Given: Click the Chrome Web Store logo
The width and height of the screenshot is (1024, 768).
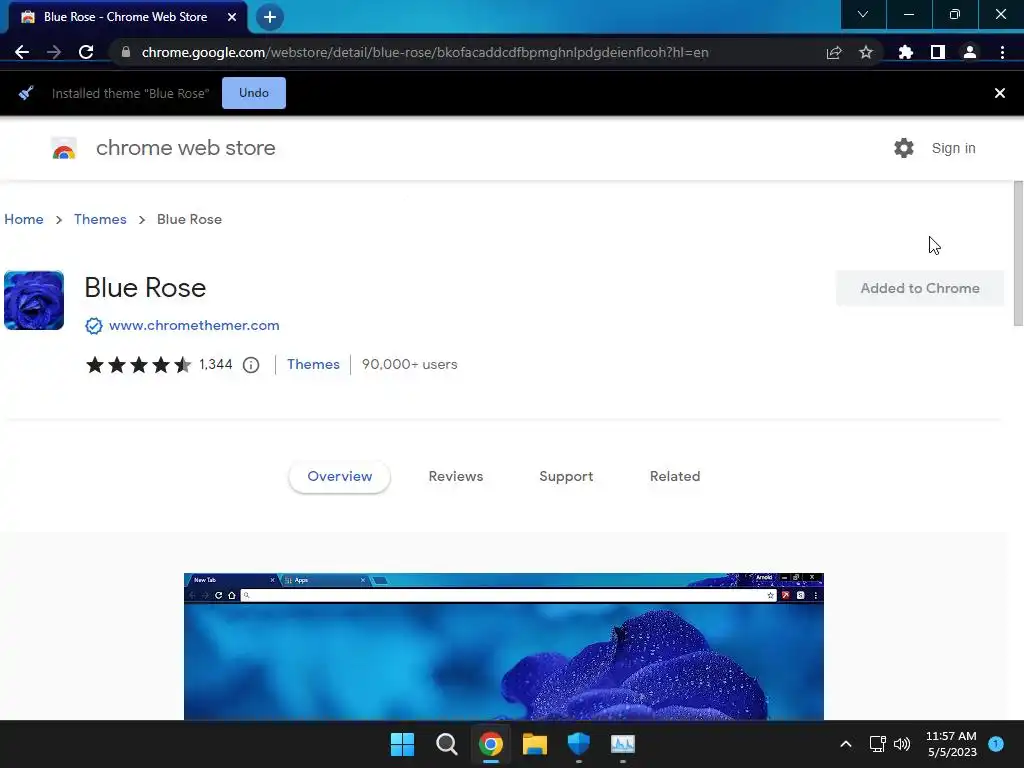Looking at the screenshot, I should [x=64, y=148].
